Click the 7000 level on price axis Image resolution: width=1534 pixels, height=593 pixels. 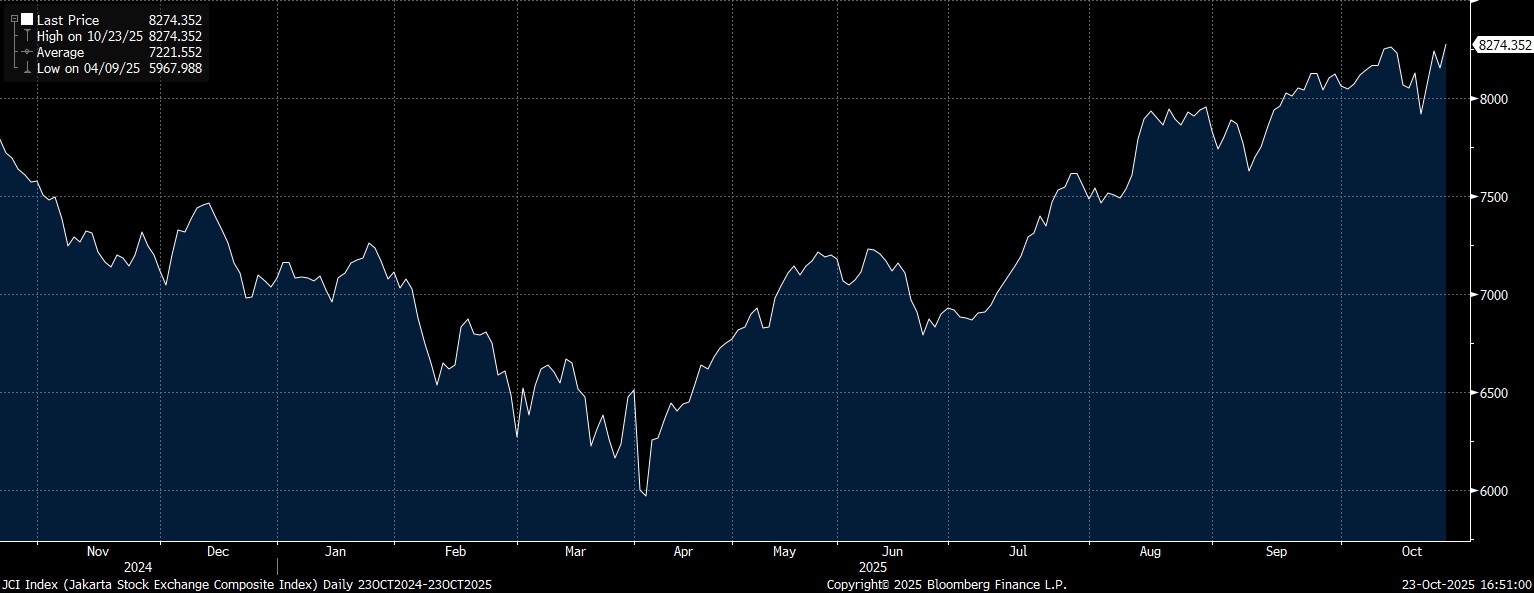tap(1493, 295)
